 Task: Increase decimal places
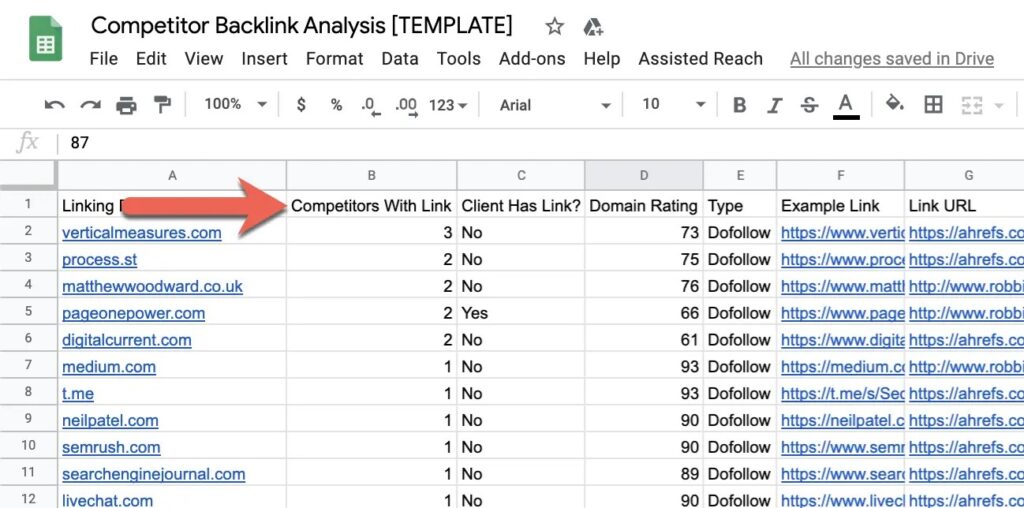point(406,106)
